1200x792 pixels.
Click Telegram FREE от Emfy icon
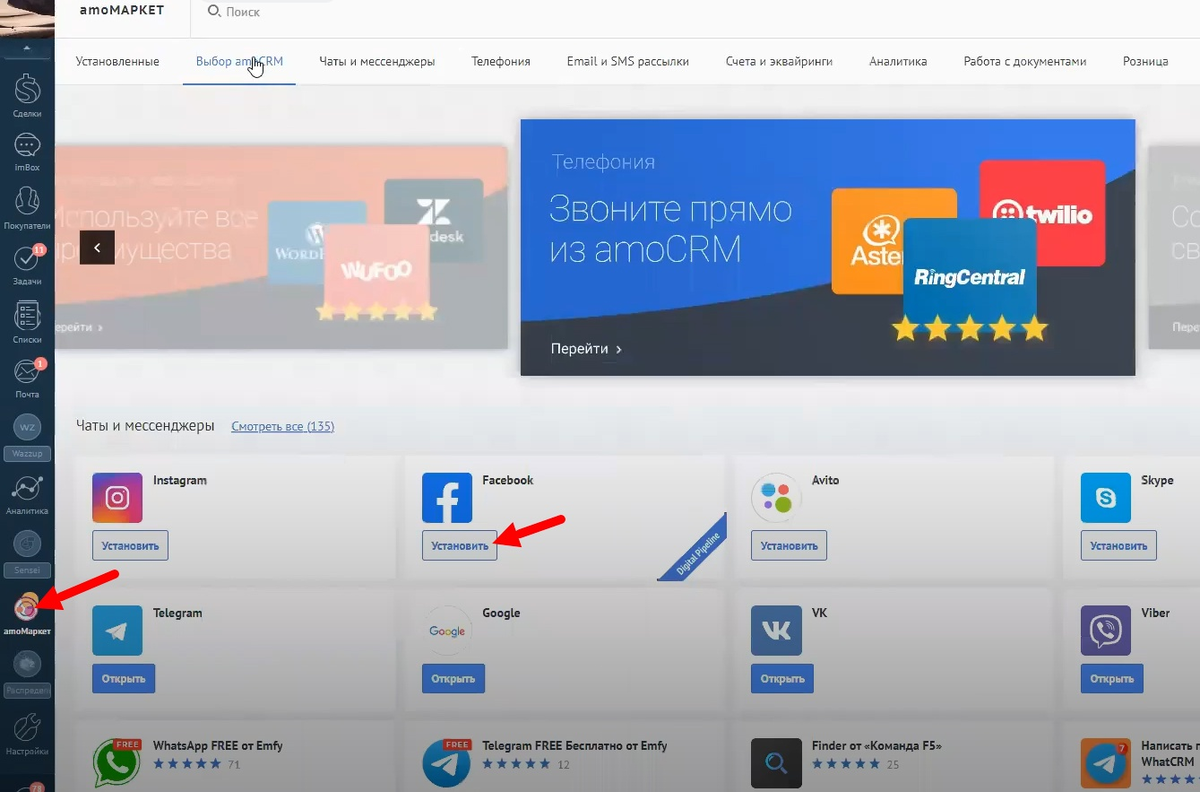pos(447,764)
